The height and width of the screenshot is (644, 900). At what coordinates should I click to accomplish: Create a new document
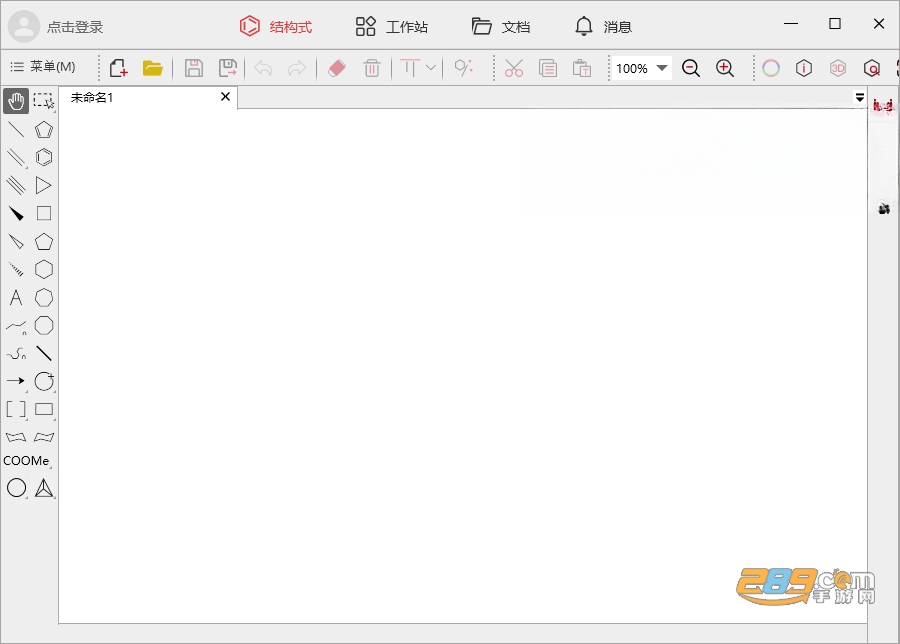point(118,68)
